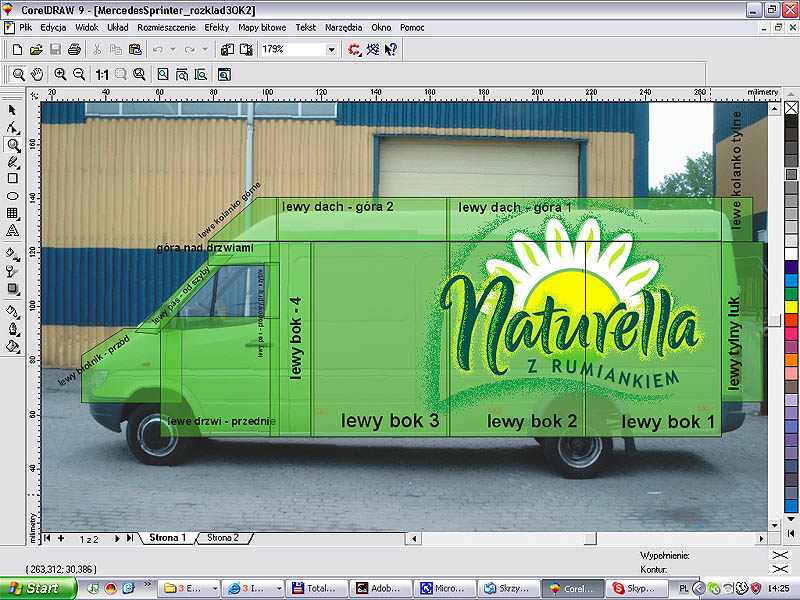Click the Zoom In magnifier
Image resolution: width=800 pixels, height=600 pixels.
(60, 74)
